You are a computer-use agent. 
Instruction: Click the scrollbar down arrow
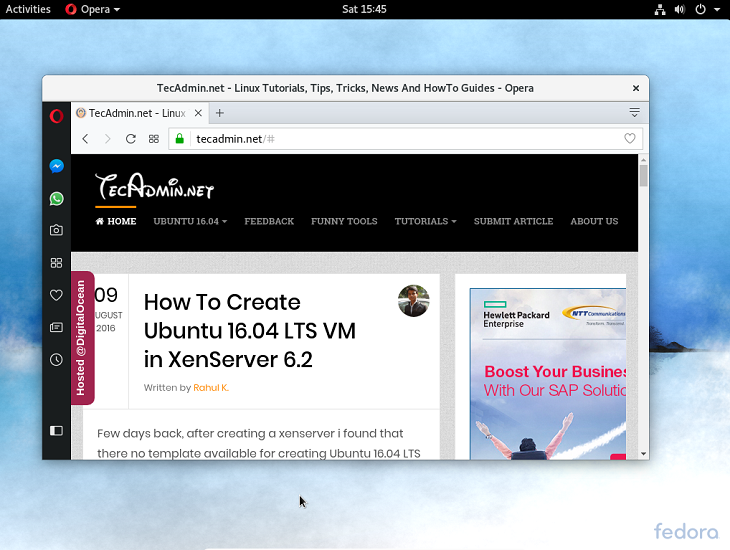coord(643,454)
